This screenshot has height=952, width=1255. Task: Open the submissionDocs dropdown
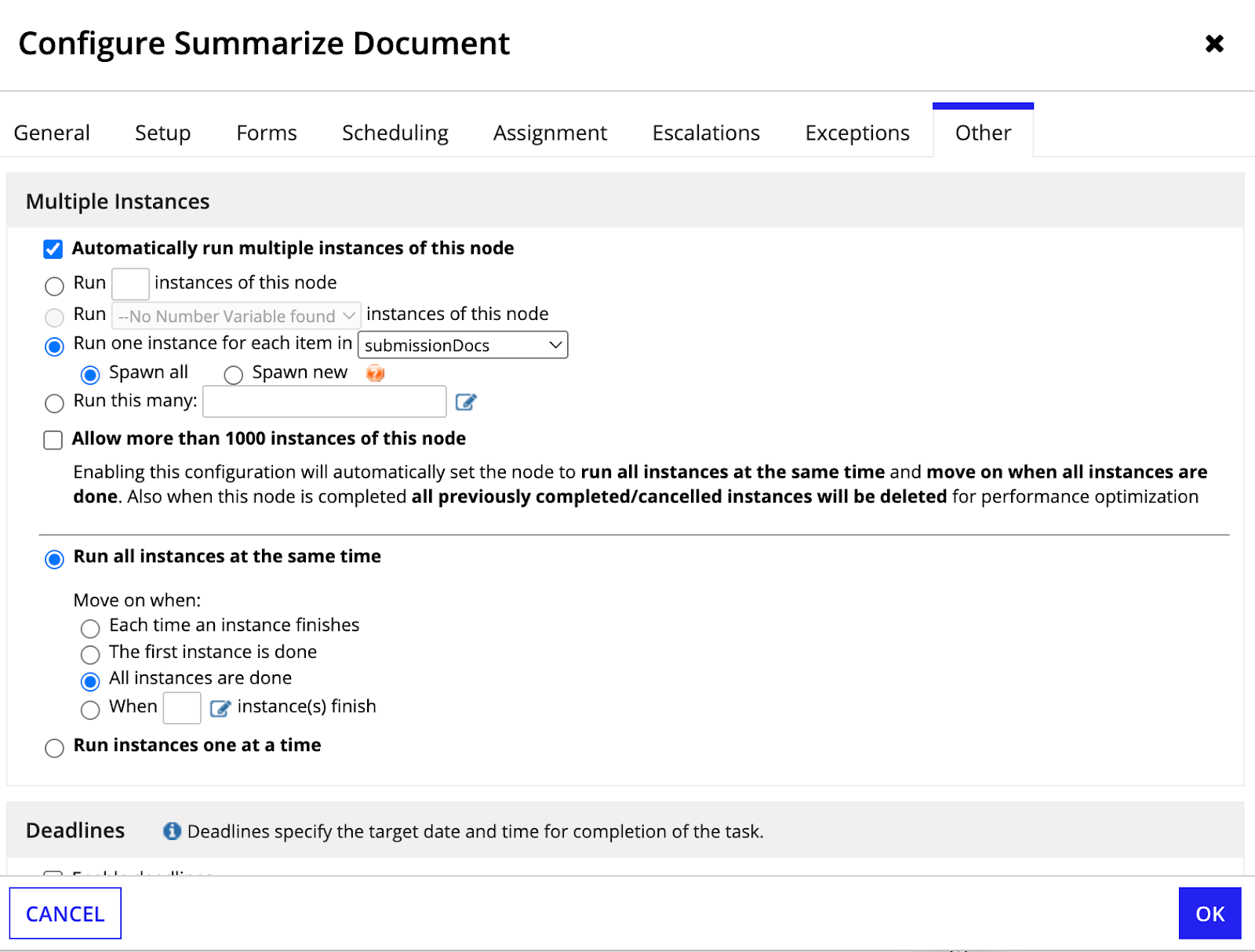pyautogui.click(x=463, y=345)
